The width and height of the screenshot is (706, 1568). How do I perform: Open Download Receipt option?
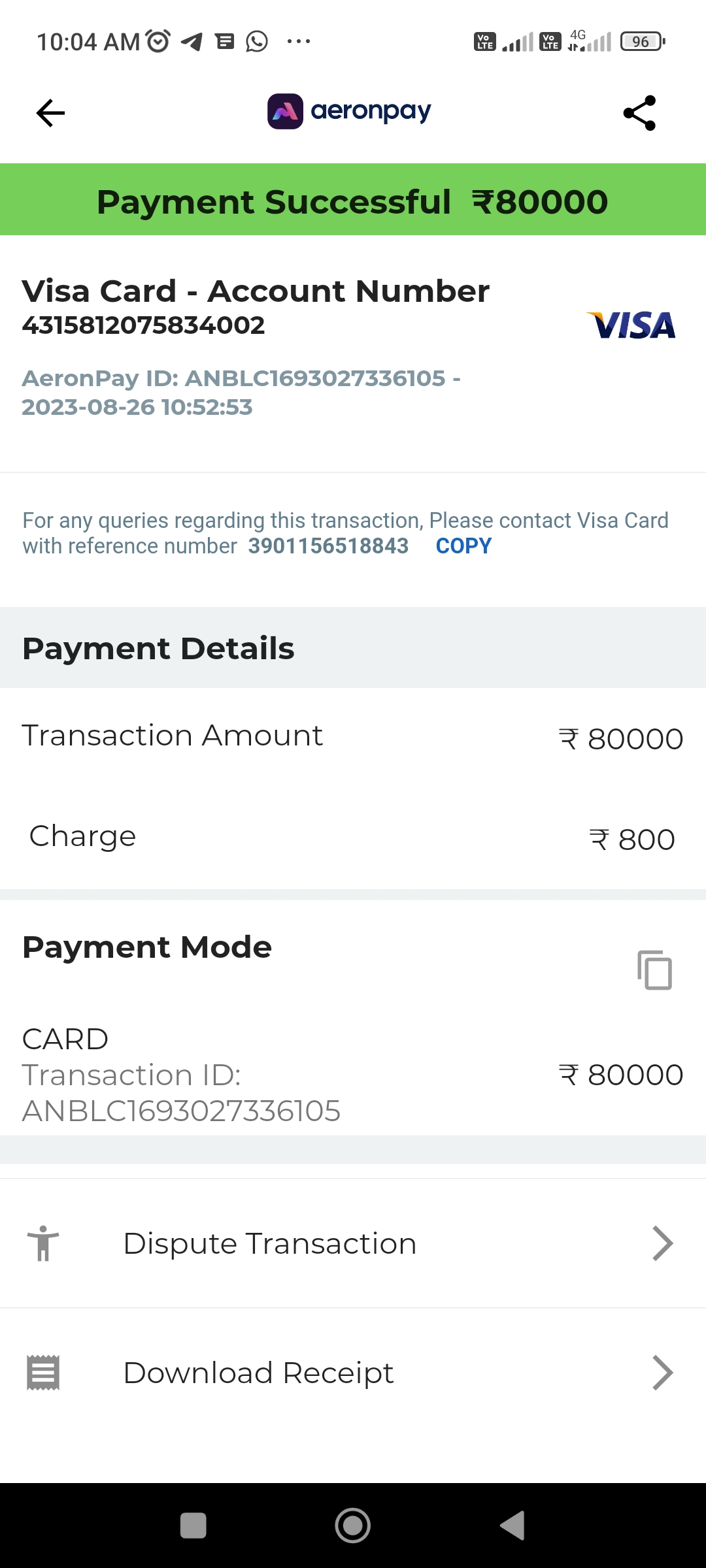pos(258,1373)
